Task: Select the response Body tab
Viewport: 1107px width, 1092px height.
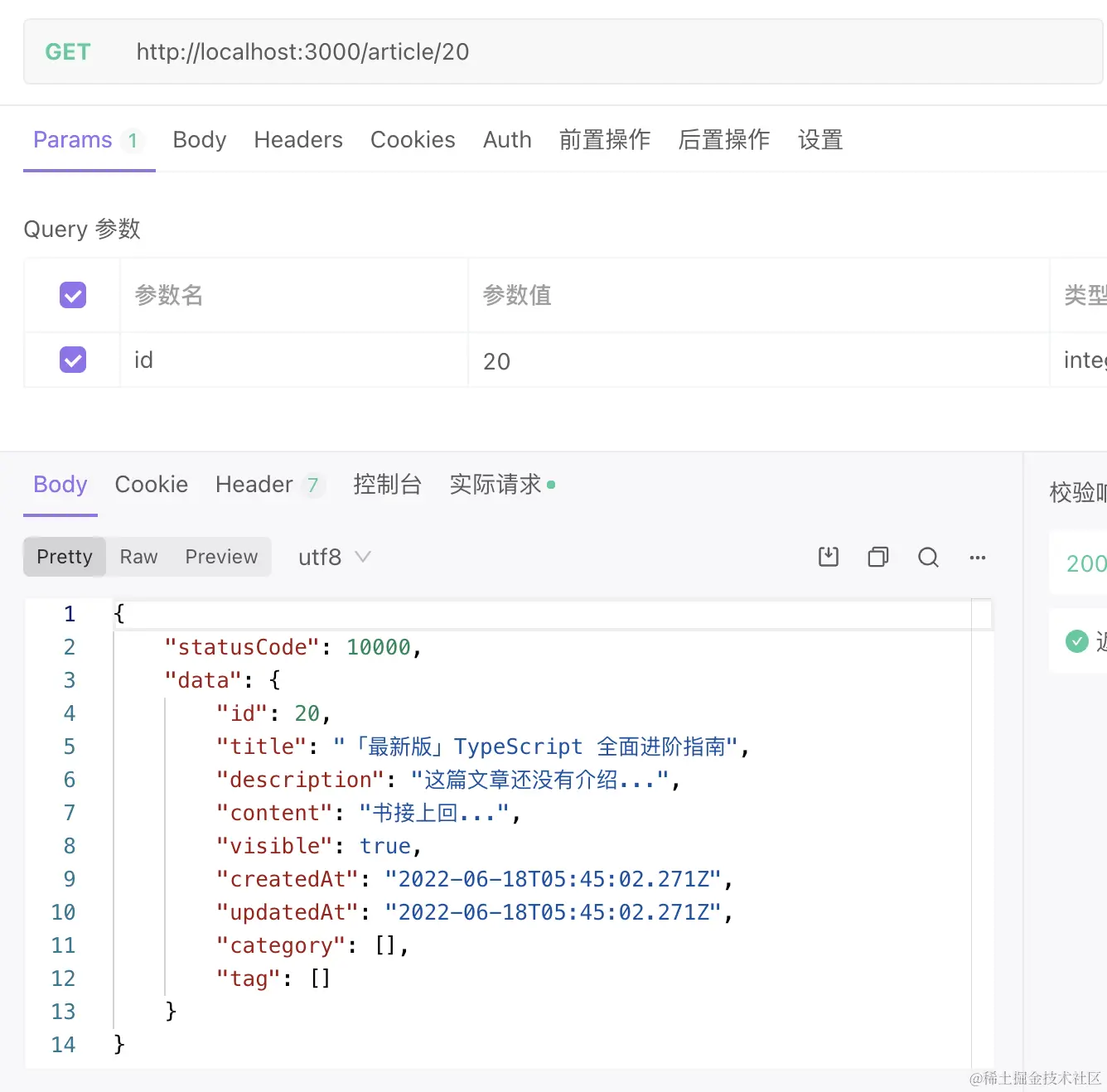Action: coord(60,485)
